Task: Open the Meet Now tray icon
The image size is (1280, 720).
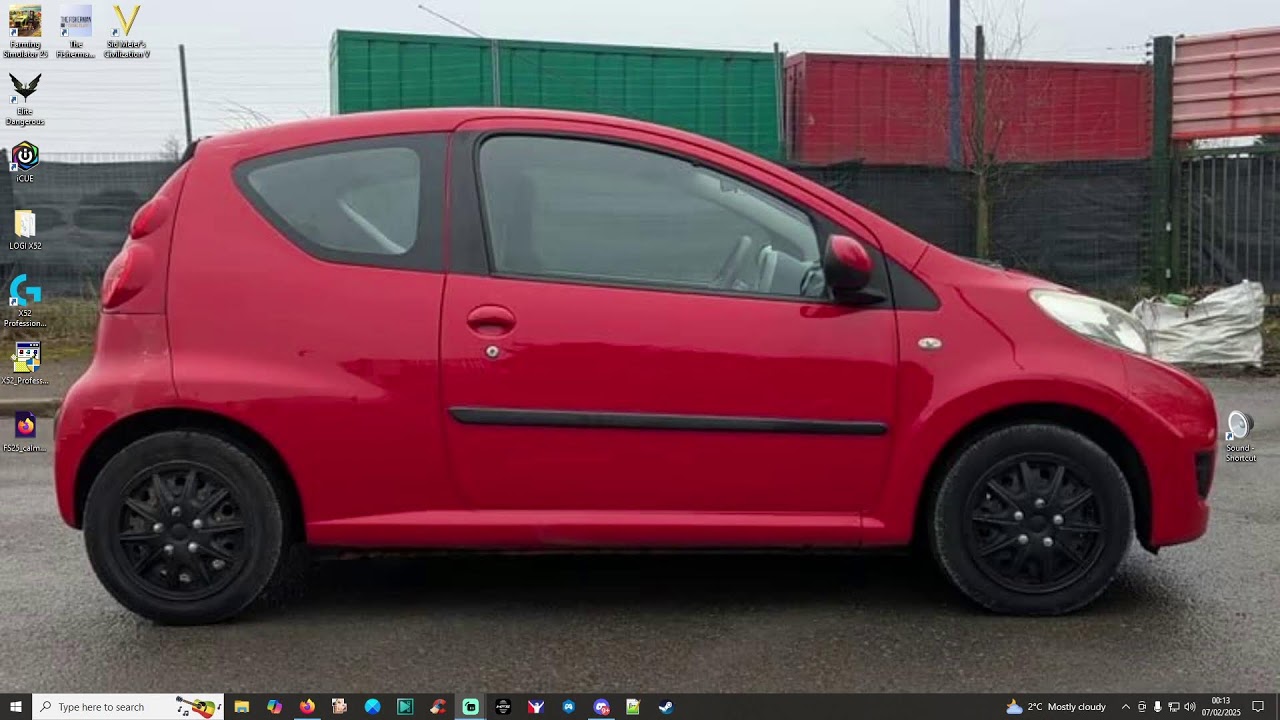Action: (1142, 707)
